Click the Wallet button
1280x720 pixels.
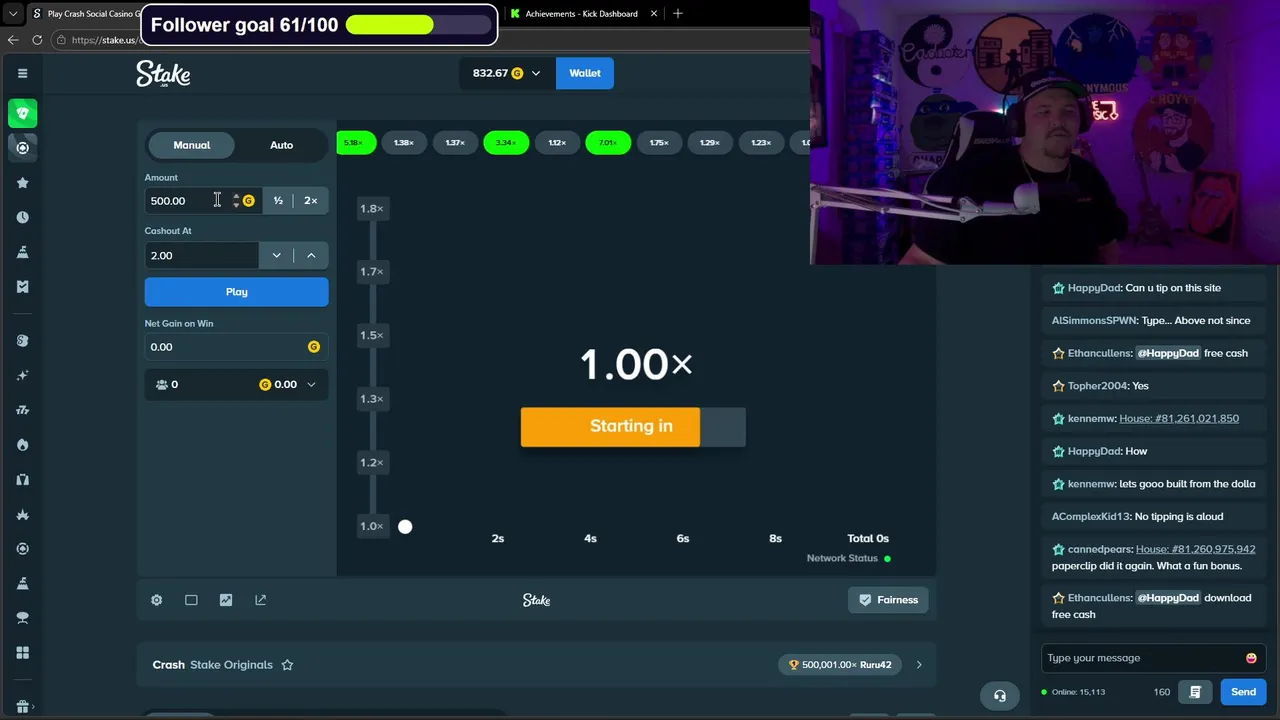pos(585,73)
